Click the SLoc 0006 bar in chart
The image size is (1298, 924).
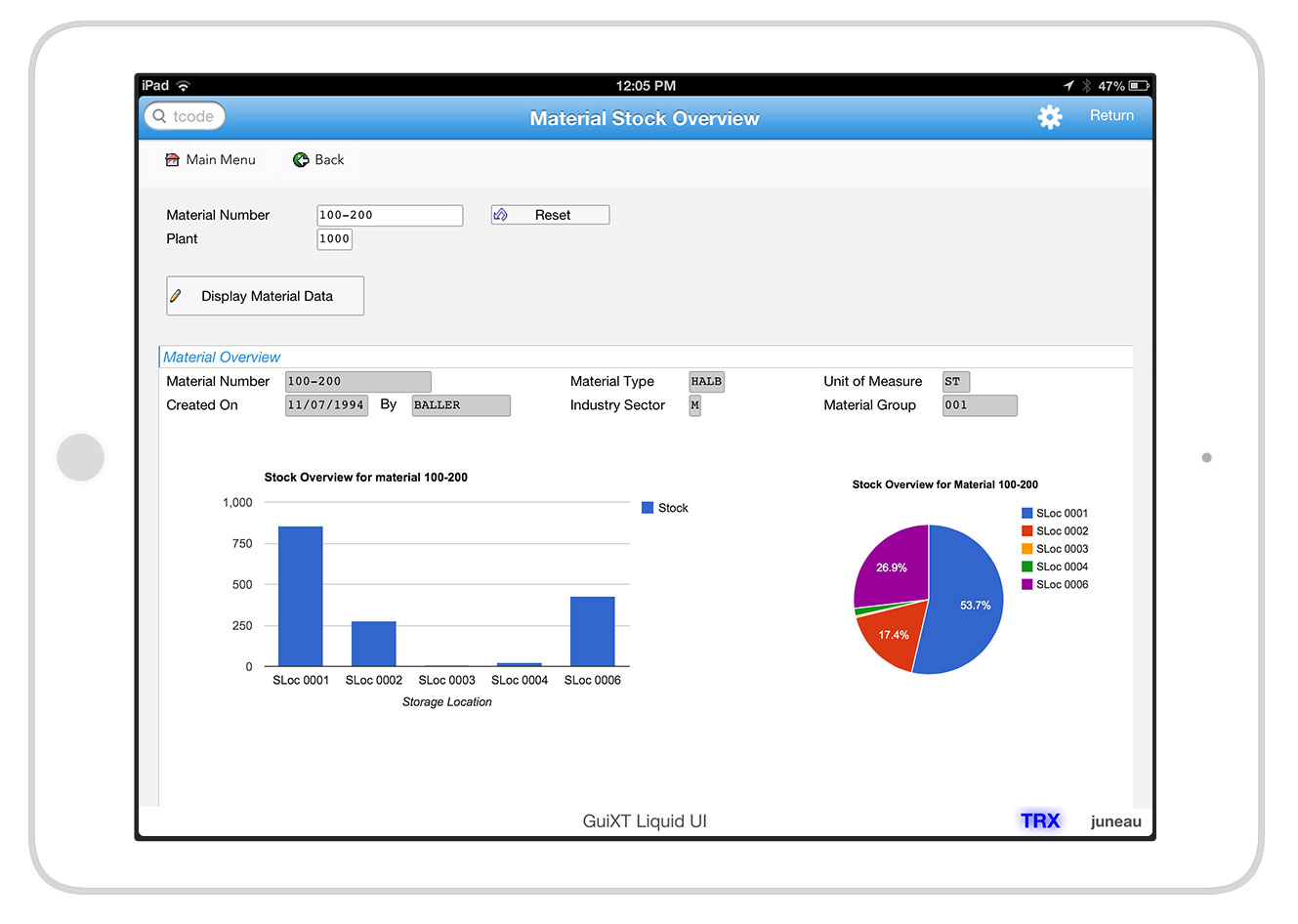(592, 631)
